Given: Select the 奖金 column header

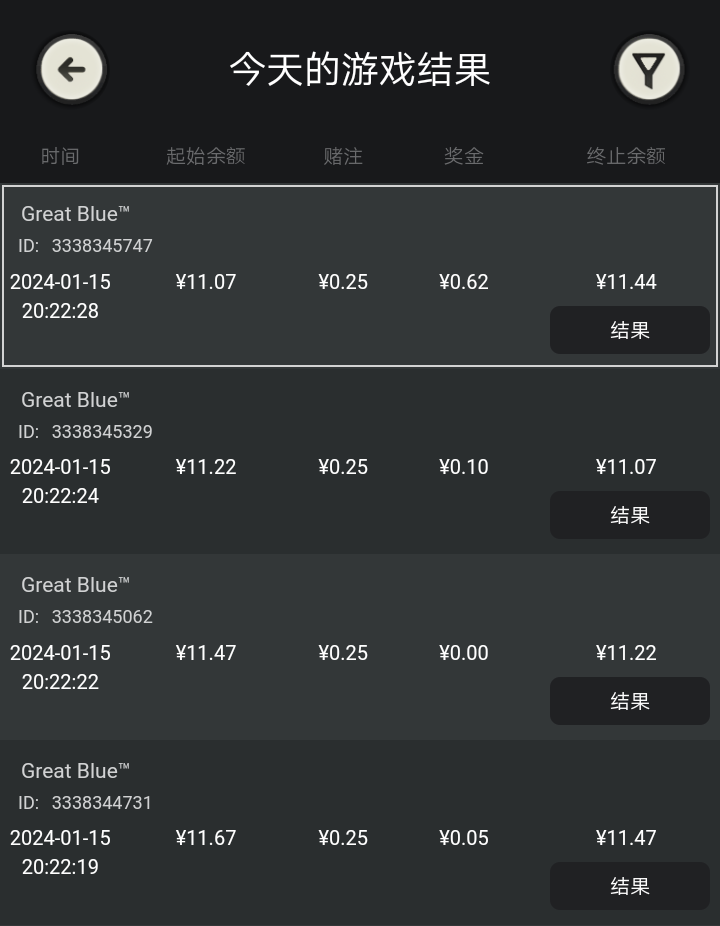Looking at the screenshot, I should (464, 156).
